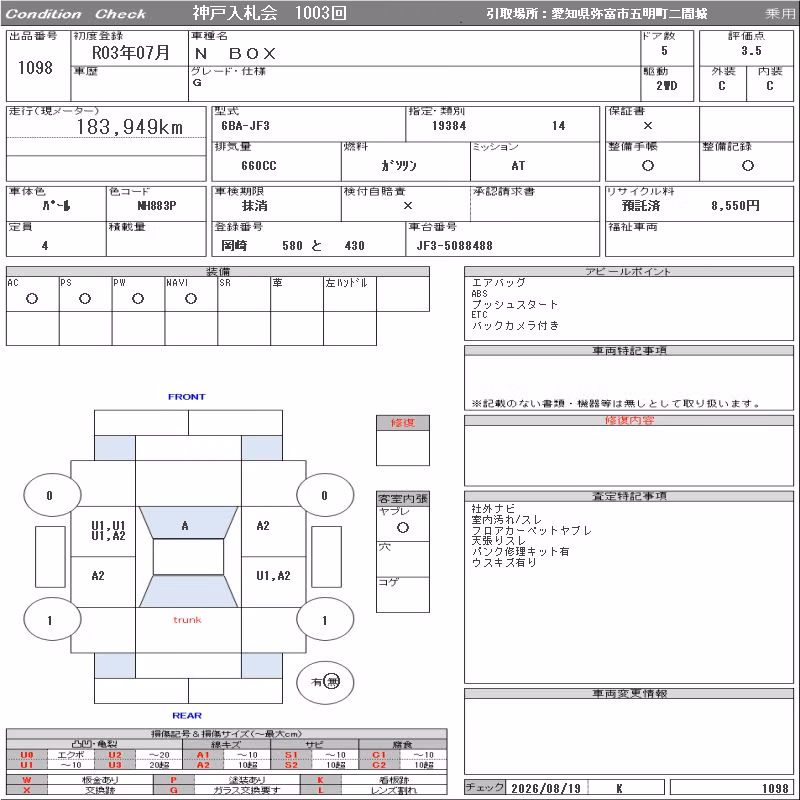Image resolution: width=800 pixels, height=800 pixels.
Task: Select '社外ナビ' in assessment notes
Action: point(493,509)
